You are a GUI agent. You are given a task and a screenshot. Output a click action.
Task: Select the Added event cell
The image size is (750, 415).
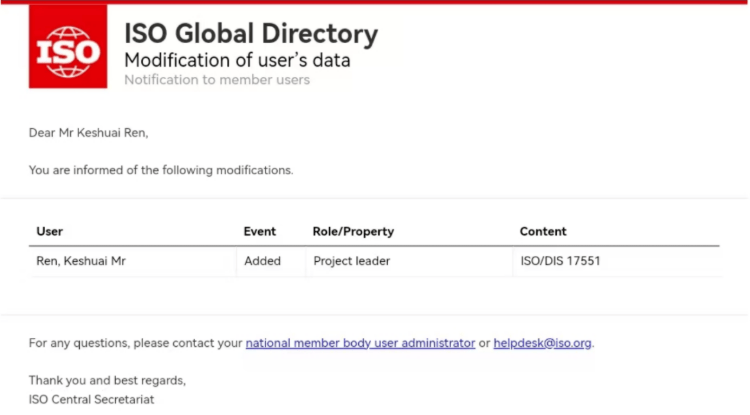263,261
